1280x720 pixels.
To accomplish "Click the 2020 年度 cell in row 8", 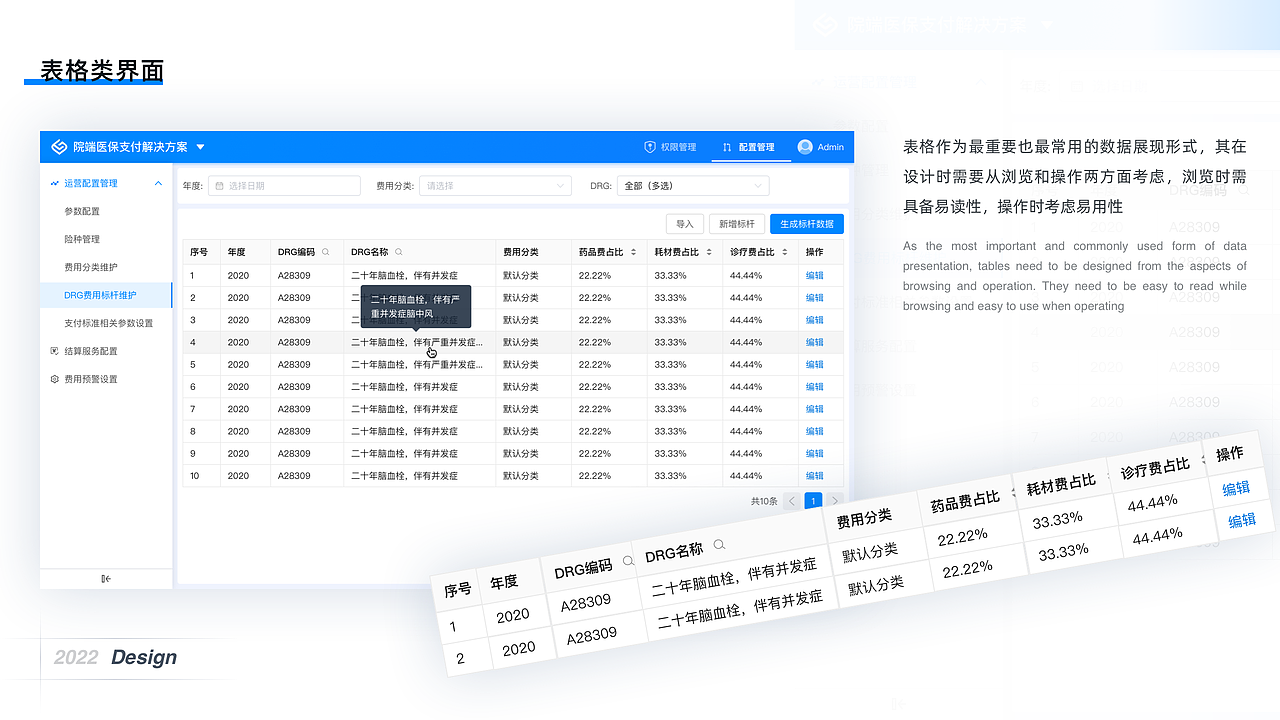I will (x=238, y=431).
